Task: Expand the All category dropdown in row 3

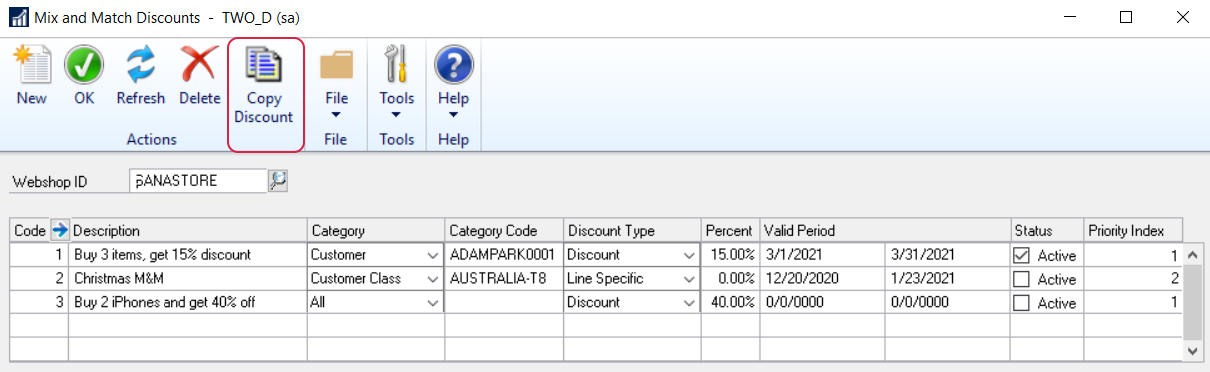Action: pos(432,303)
